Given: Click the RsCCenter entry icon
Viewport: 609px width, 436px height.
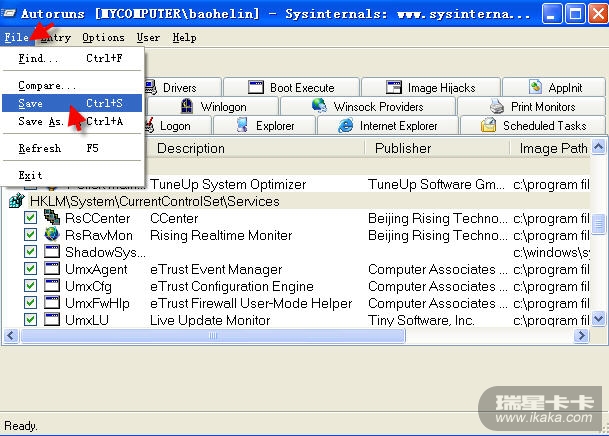Looking at the screenshot, I should (52, 217).
